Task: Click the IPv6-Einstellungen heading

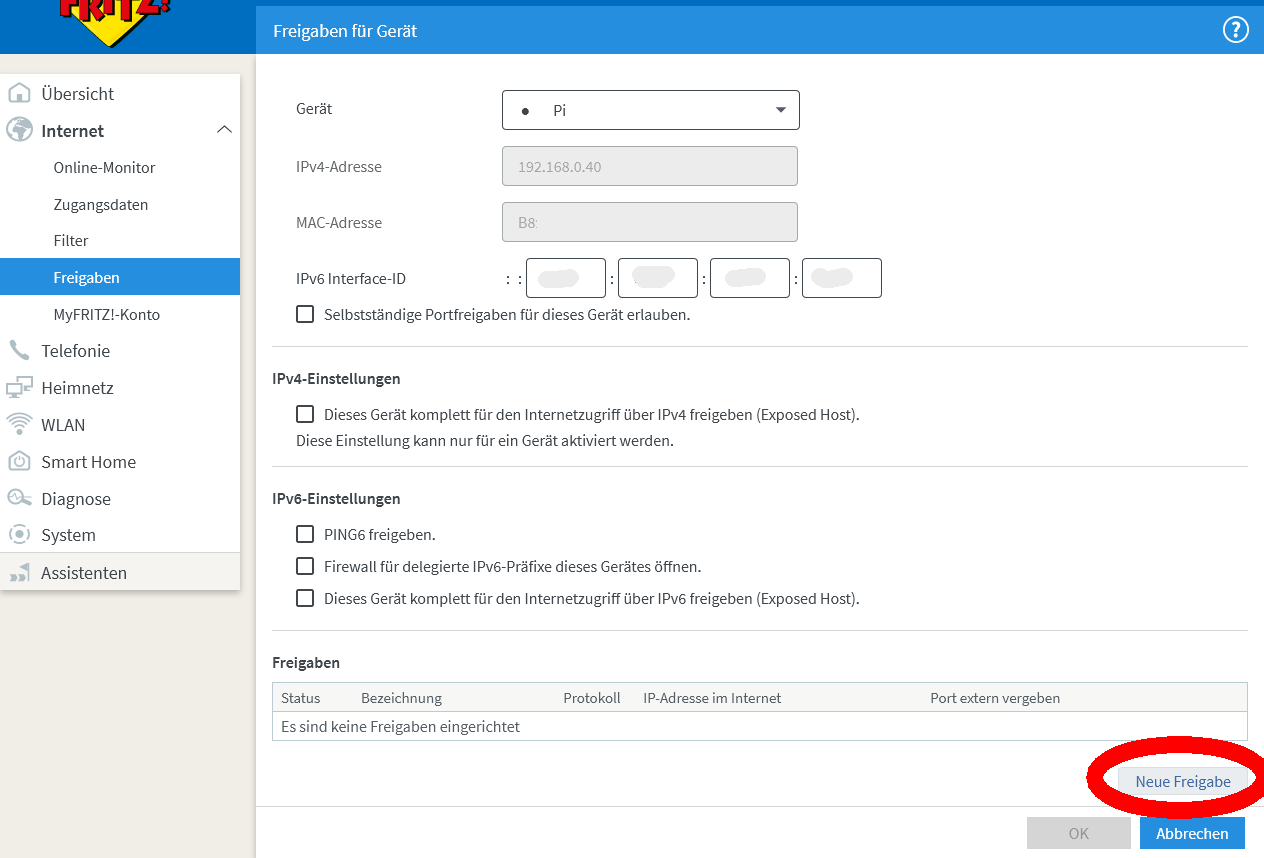Action: coord(336,498)
